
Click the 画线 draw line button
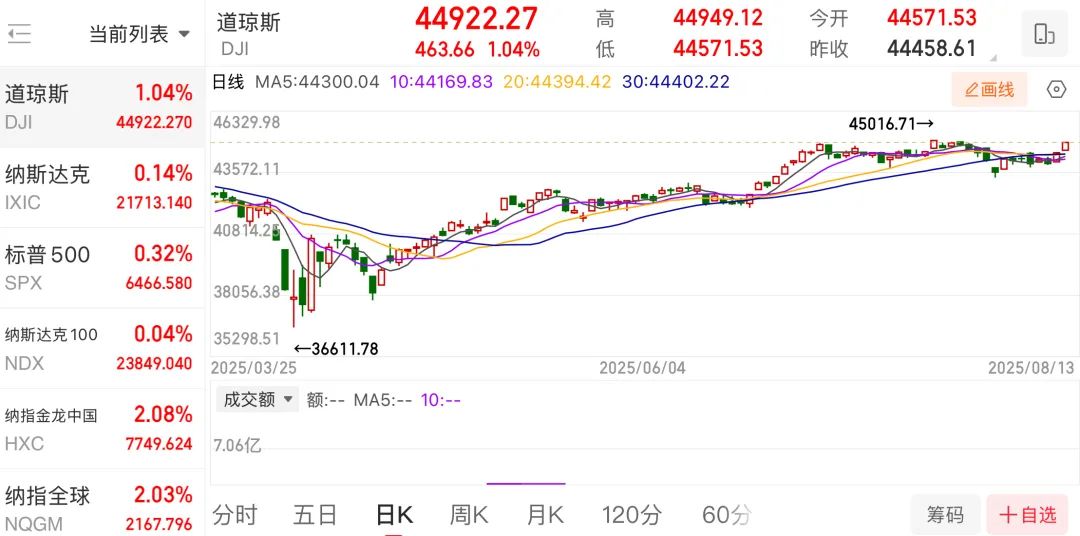(x=990, y=90)
